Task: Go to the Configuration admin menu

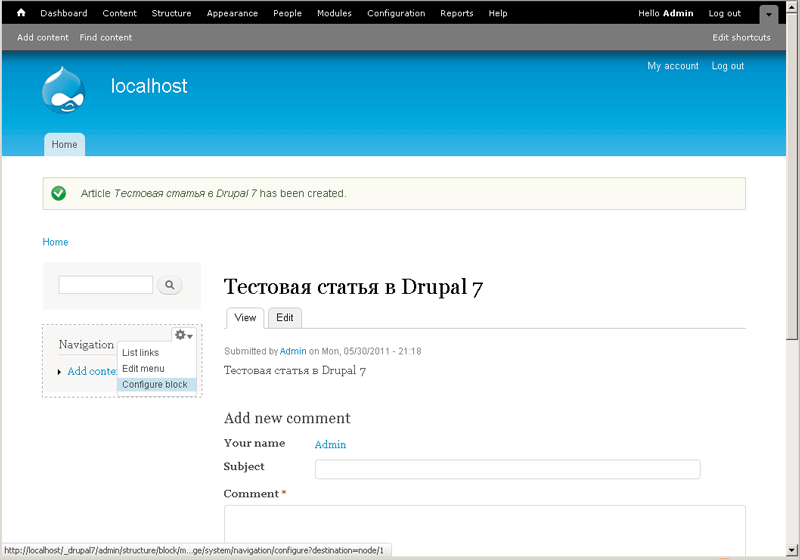Action: click(x=396, y=14)
